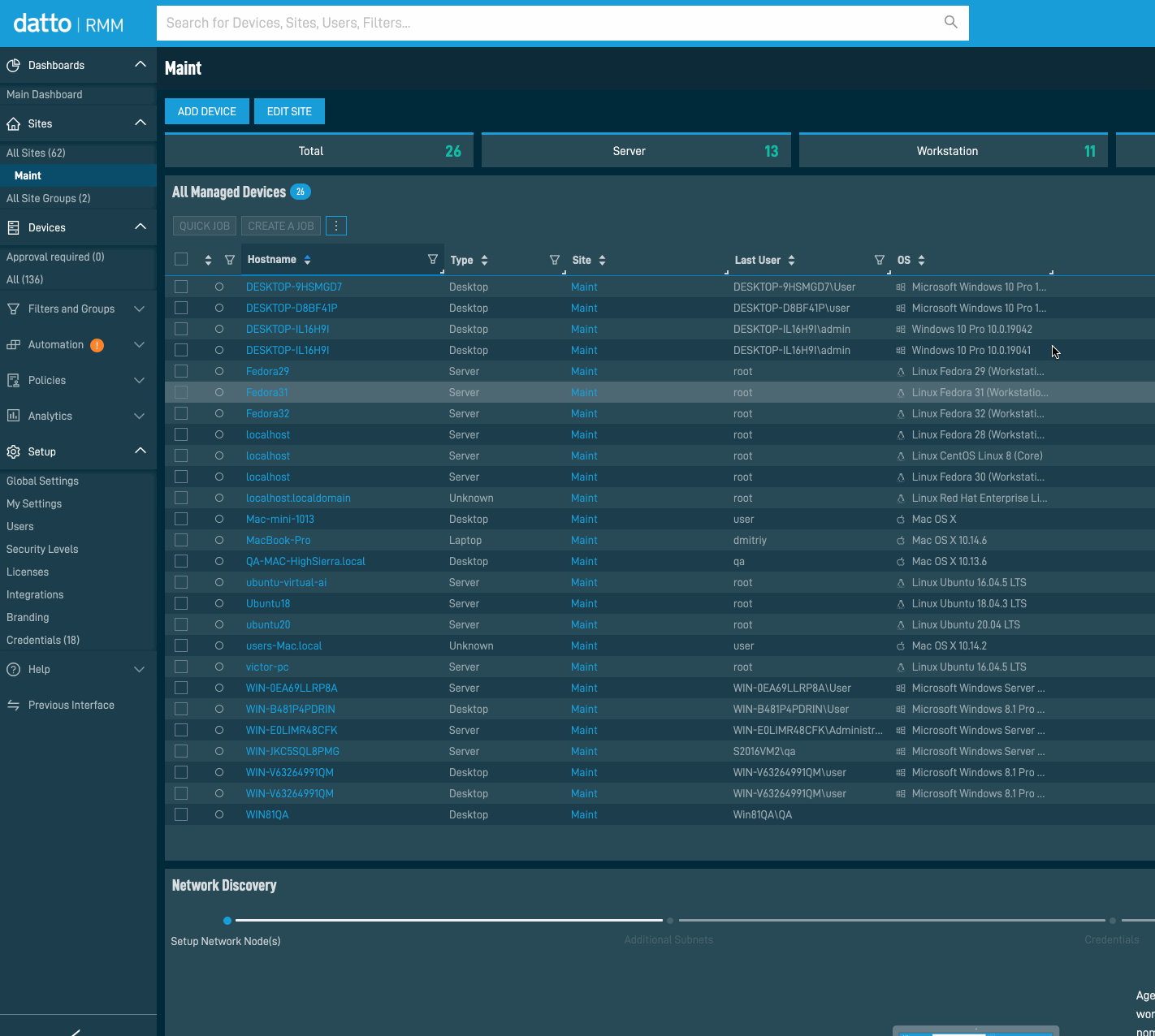Screen dimensions: 1155x1036
Task: Expand the Filters and Groups chevron
Action: click(x=140, y=309)
